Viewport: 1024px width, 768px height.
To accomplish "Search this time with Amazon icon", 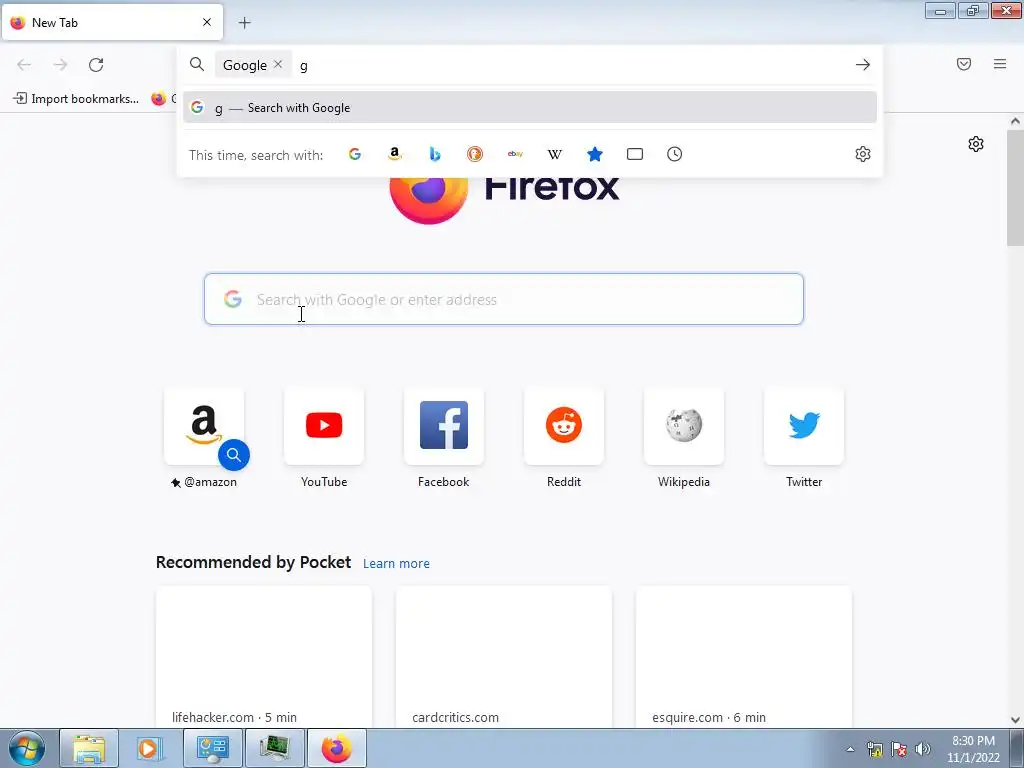I will (x=394, y=154).
